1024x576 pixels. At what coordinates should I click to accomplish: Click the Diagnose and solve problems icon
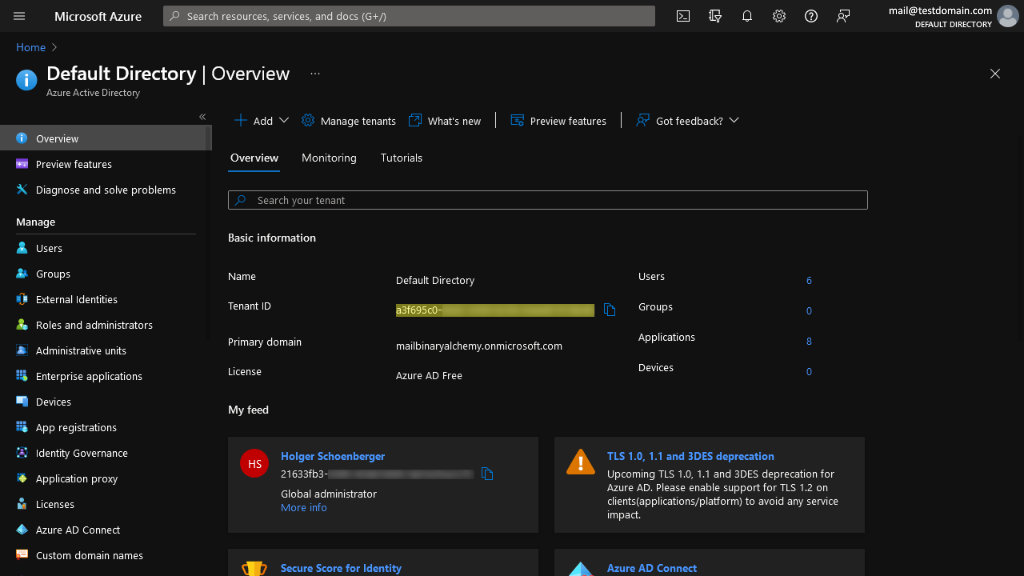pyautogui.click(x=22, y=189)
